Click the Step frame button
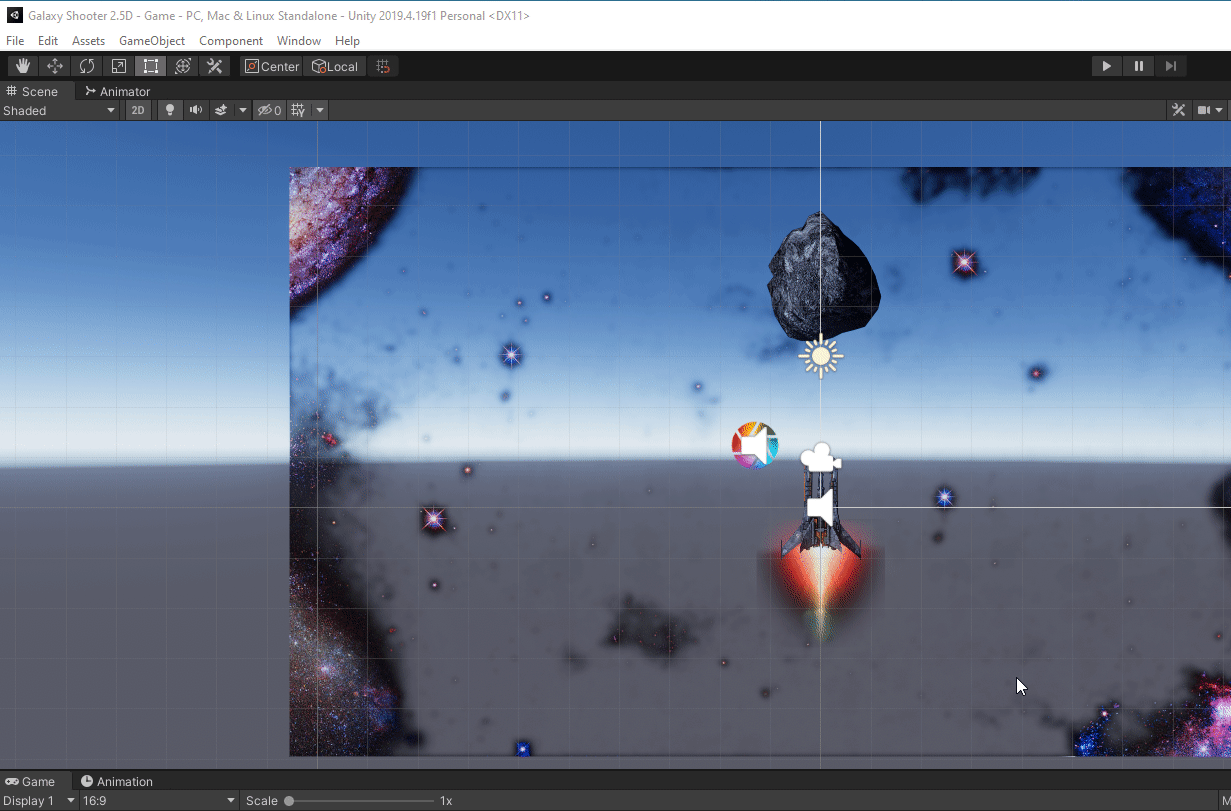The image size is (1231, 811). click(1170, 66)
